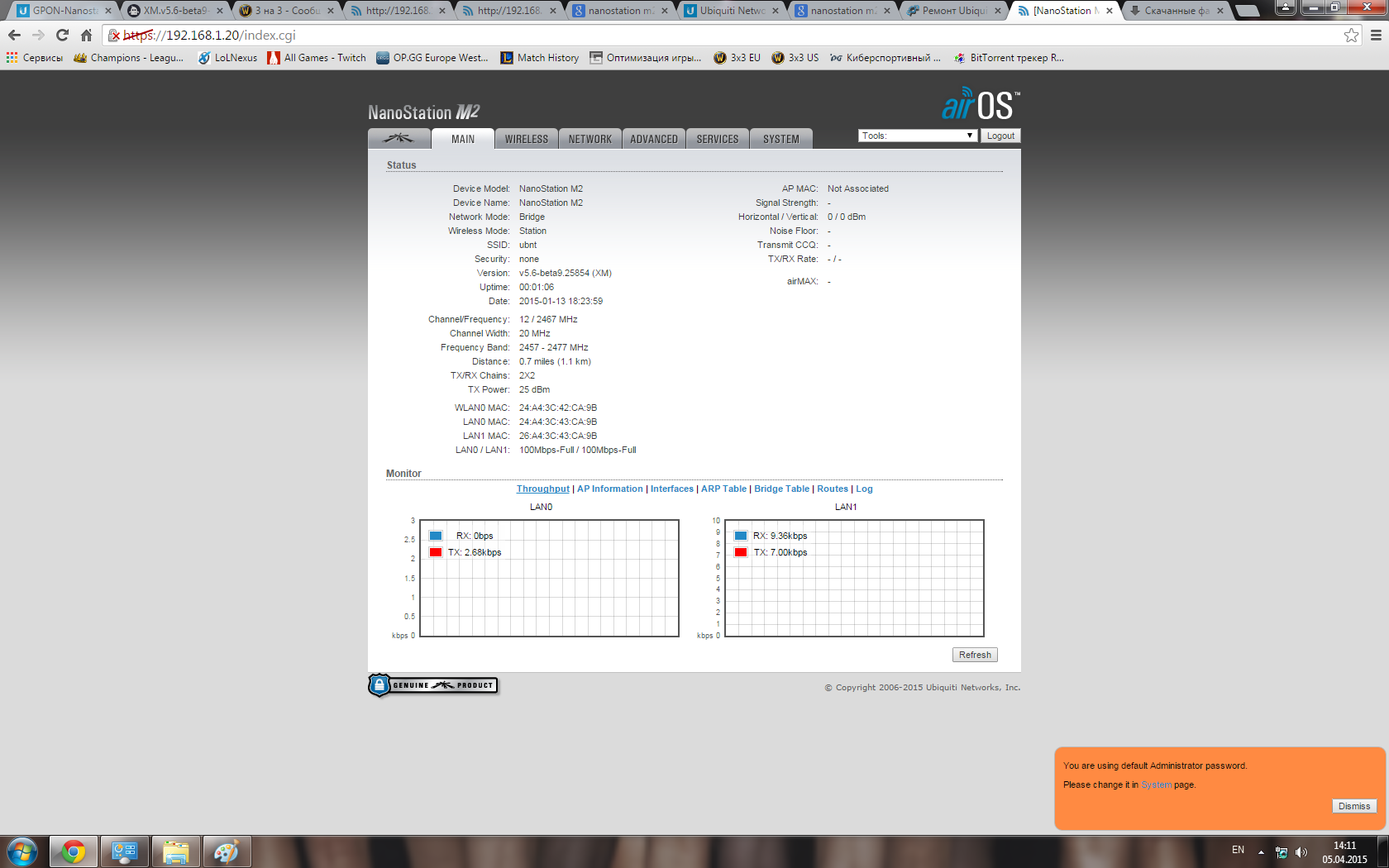Show hidden tray icons arrow

click(x=1261, y=851)
